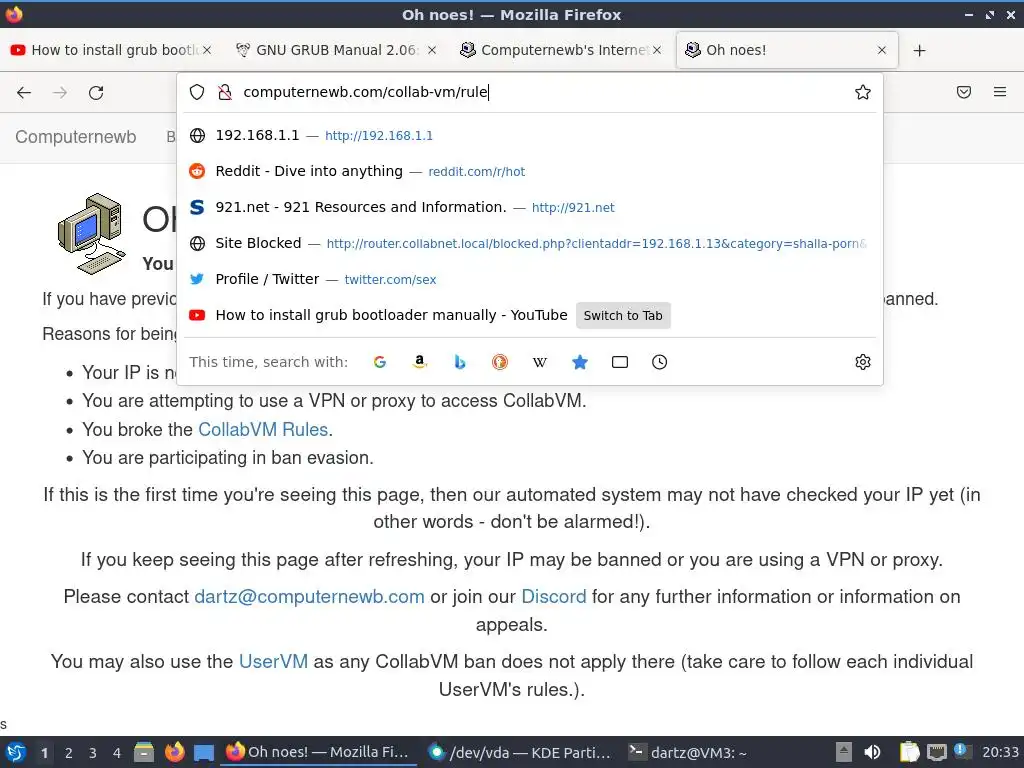
Task: Bookmark this page with the star icon
Action: [863, 92]
